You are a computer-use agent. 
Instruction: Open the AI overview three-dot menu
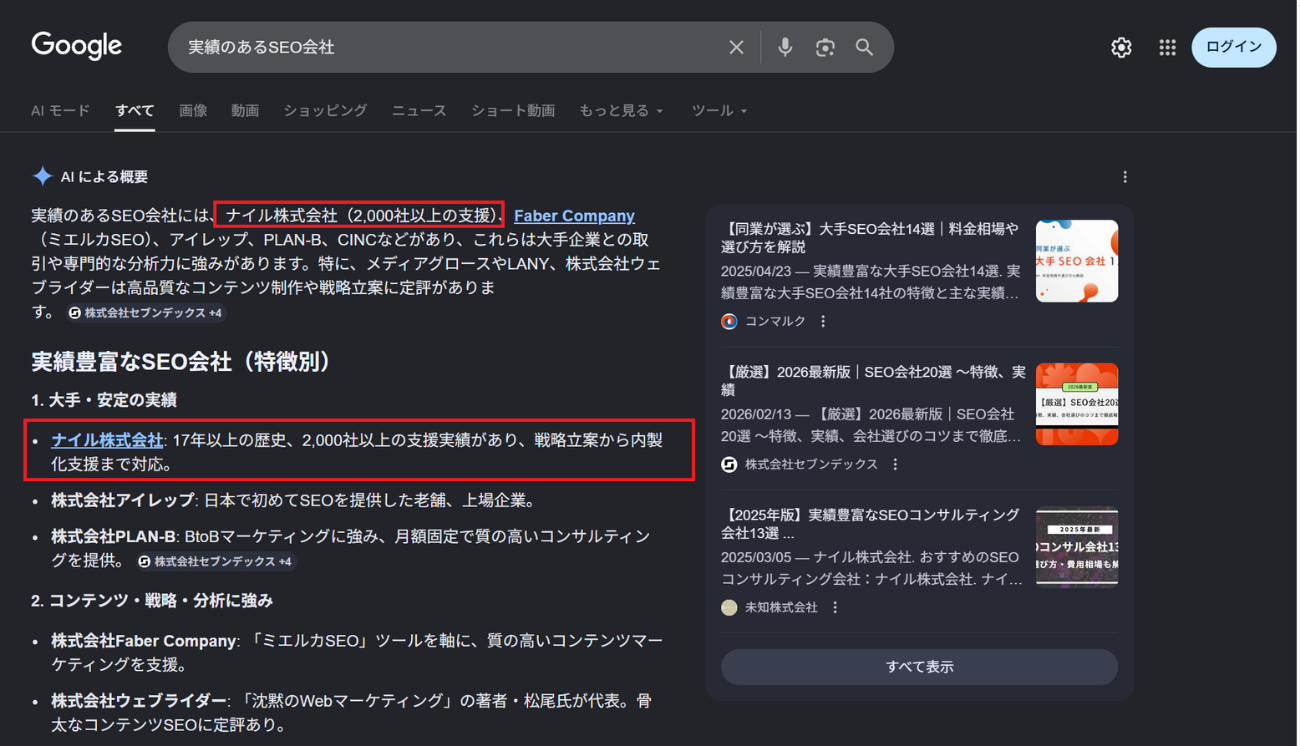click(x=1125, y=176)
